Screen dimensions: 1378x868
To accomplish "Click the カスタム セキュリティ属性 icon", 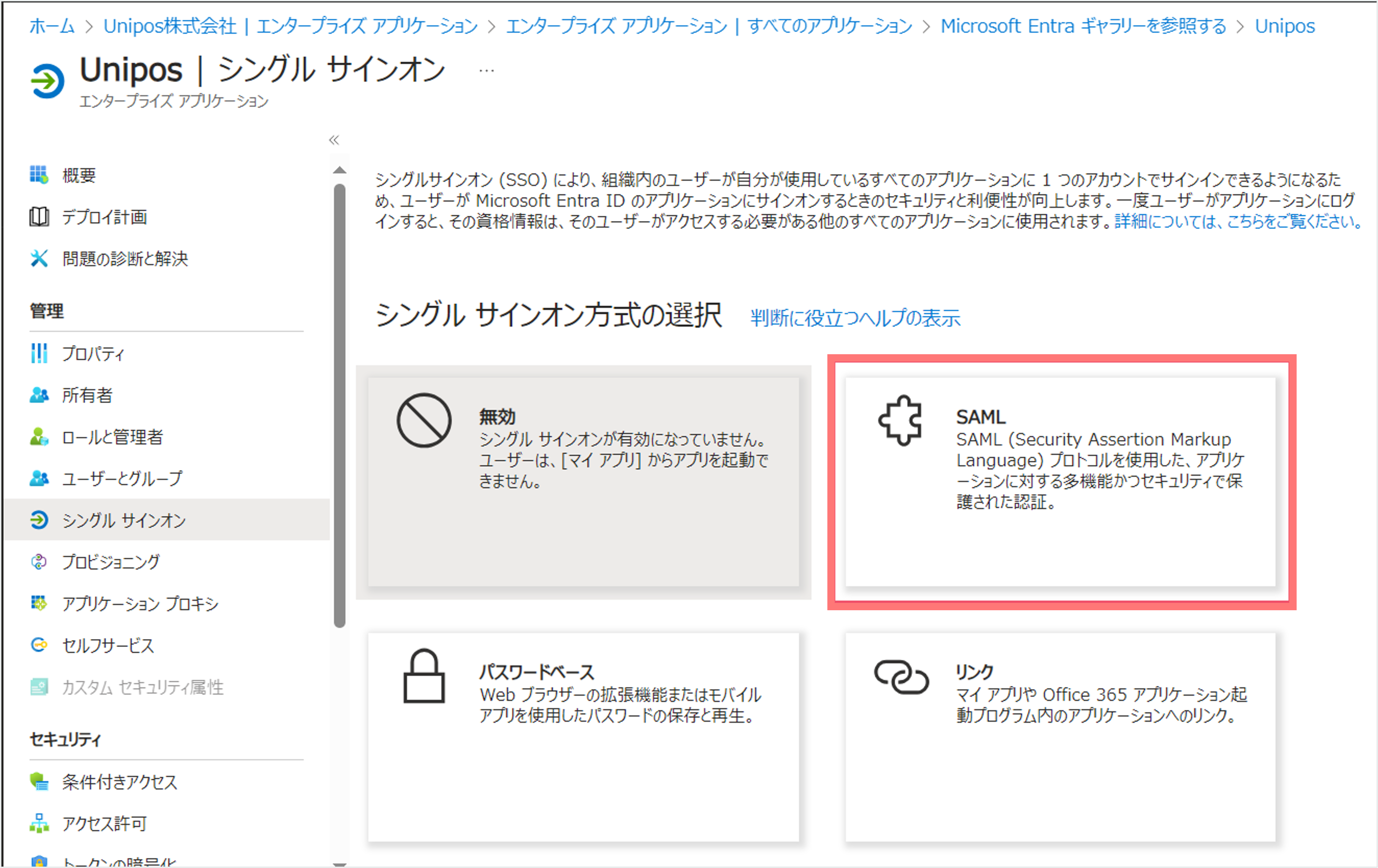I will point(39,687).
